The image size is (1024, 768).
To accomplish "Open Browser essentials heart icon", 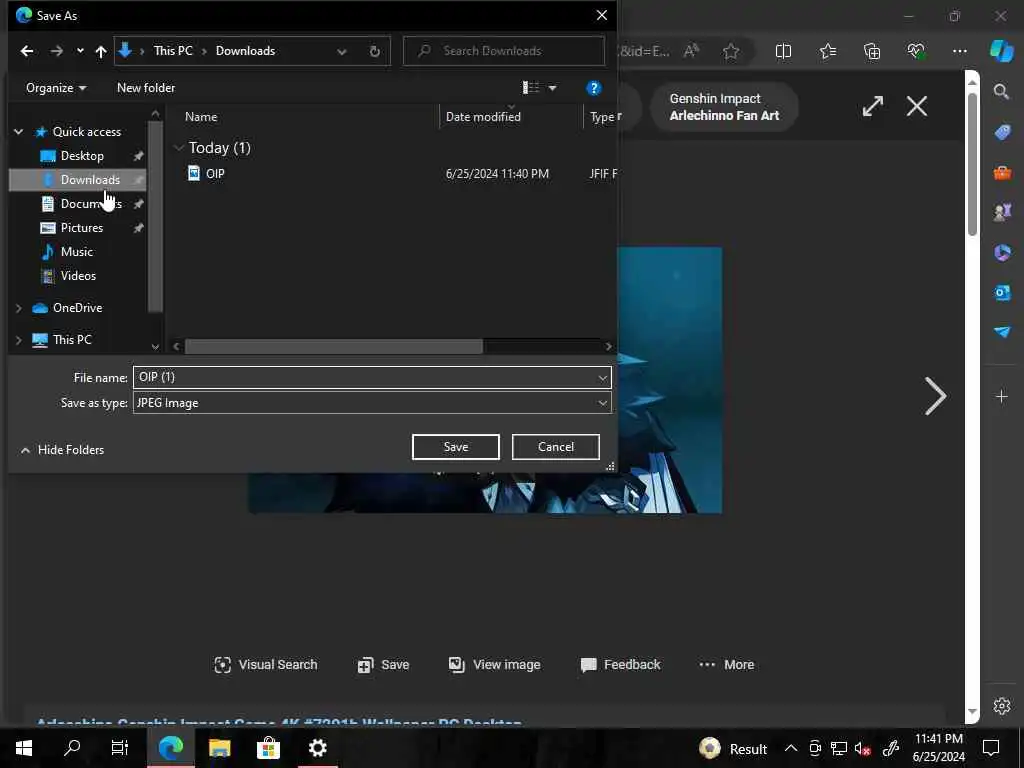I will tap(916, 51).
